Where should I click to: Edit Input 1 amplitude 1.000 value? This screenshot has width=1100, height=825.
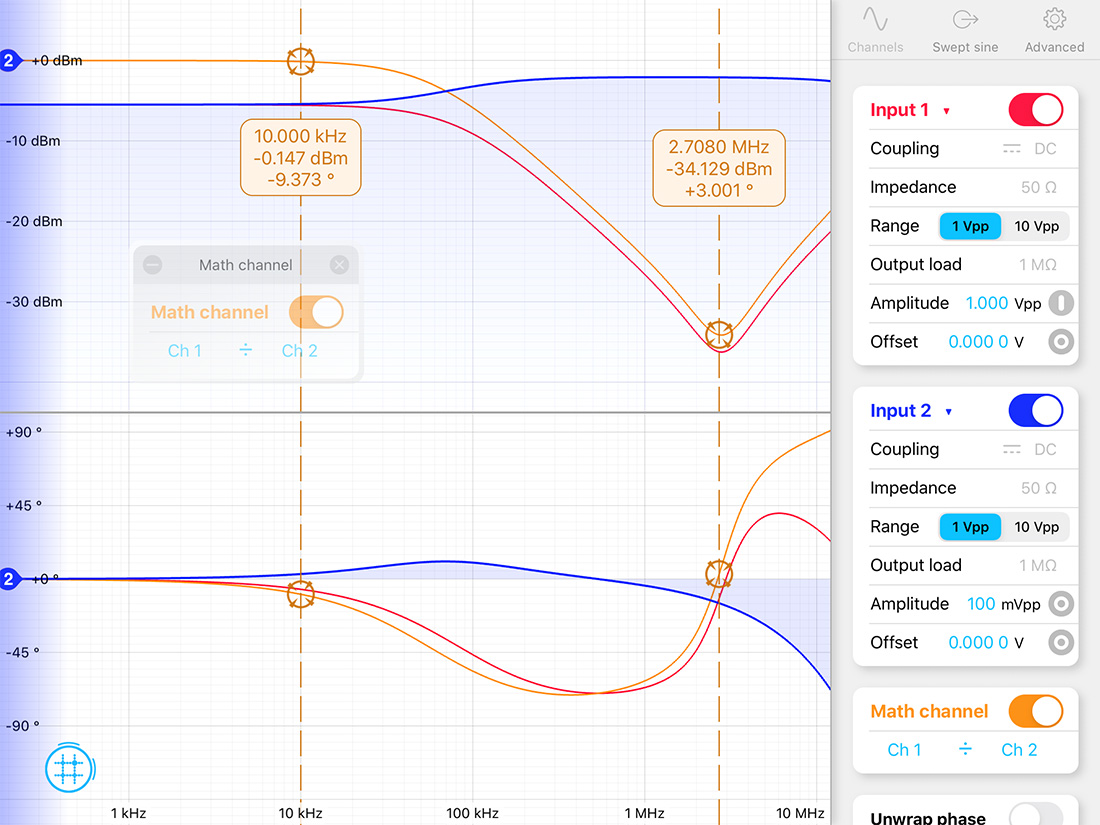986,303
